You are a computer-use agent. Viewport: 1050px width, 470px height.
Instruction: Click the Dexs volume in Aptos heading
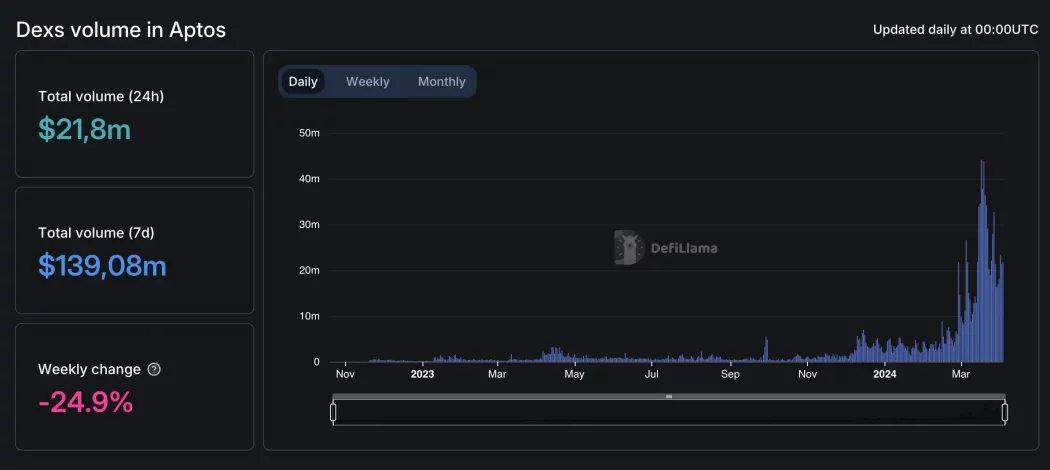pos(121,30)
